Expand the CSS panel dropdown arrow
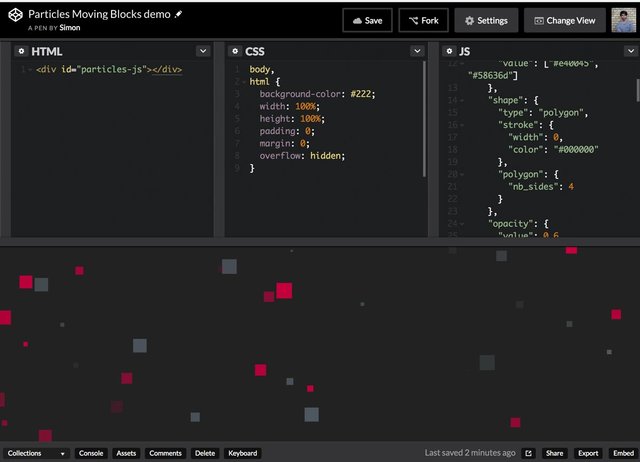This screenshot has width=640, height=462. [x=417, y=51]
